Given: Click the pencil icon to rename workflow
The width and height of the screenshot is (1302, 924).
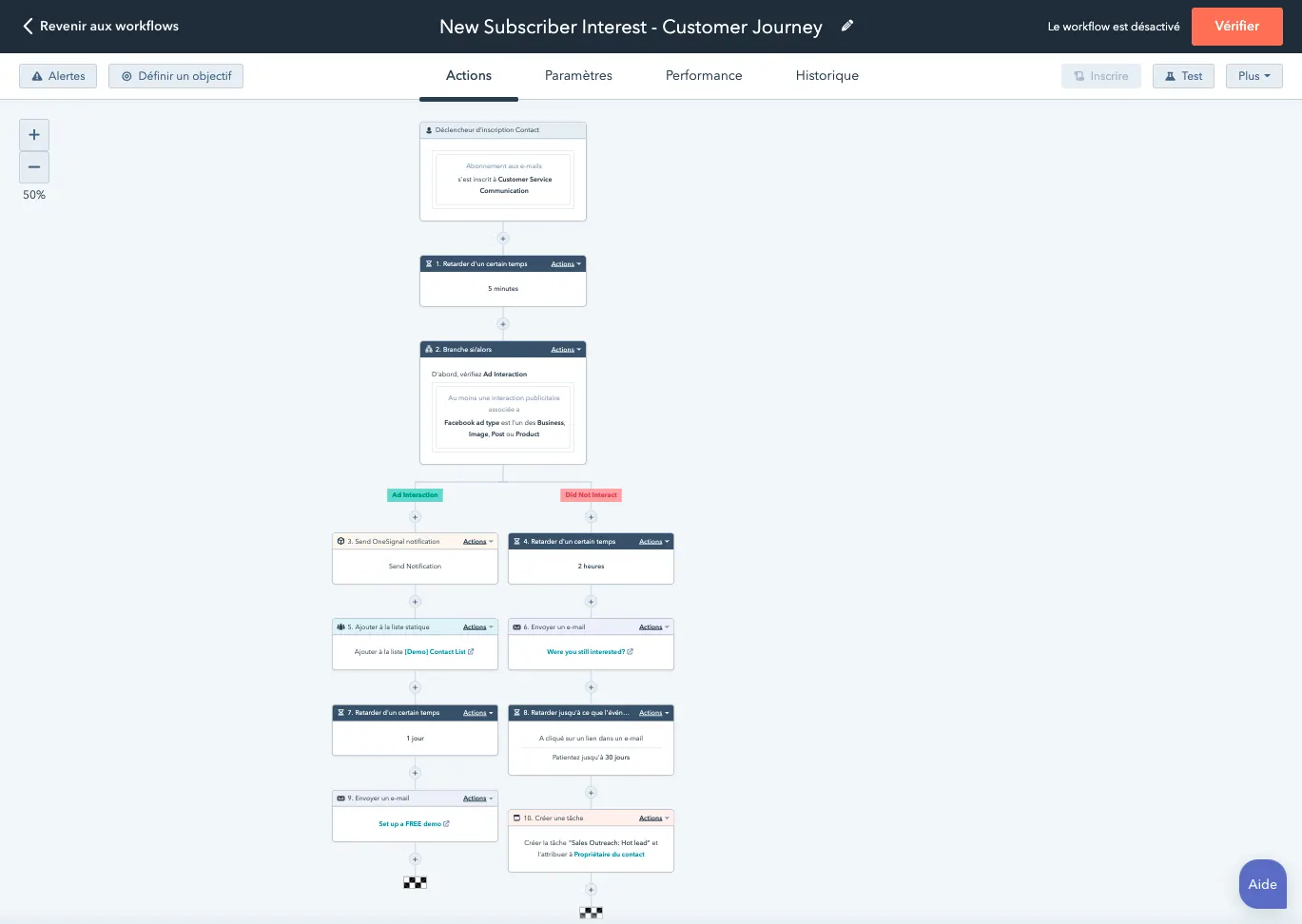Looking at the screenshot, I should pyautogui.click(x=847, y=26).
